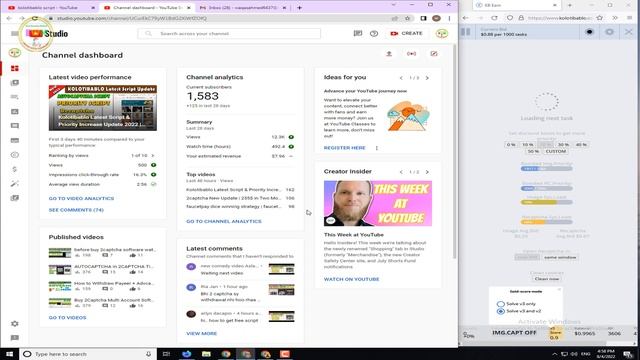Screen dimensions: 640x360
Task: Click the channel avatar in left sidebar
Action: click(x=15, y=53)
